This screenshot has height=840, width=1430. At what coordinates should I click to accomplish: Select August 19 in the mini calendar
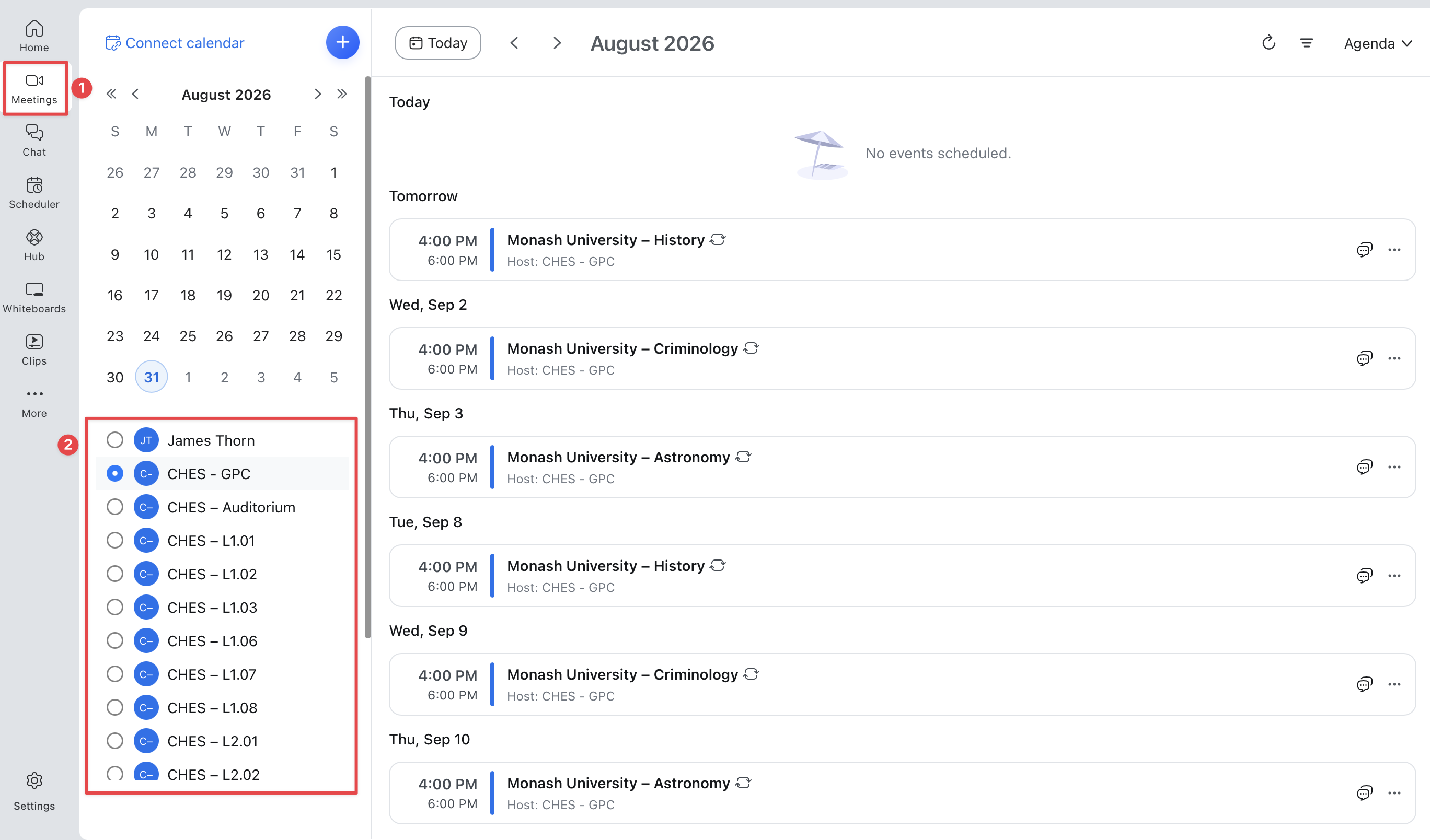pos(224,296)
